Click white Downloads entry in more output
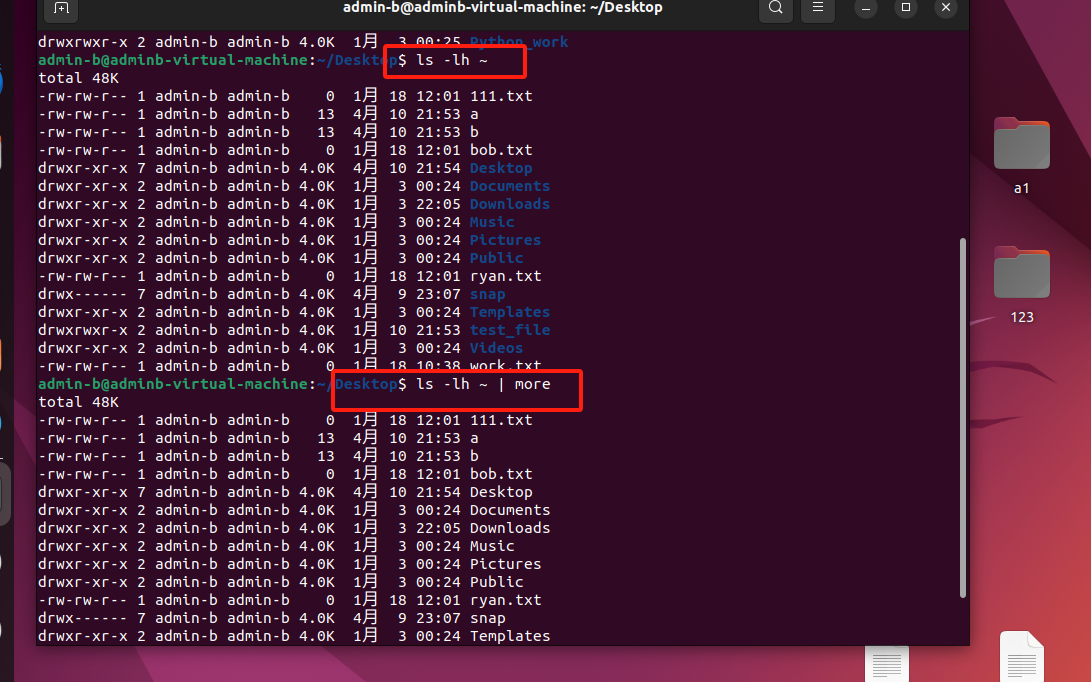 [x=509, y=529]
